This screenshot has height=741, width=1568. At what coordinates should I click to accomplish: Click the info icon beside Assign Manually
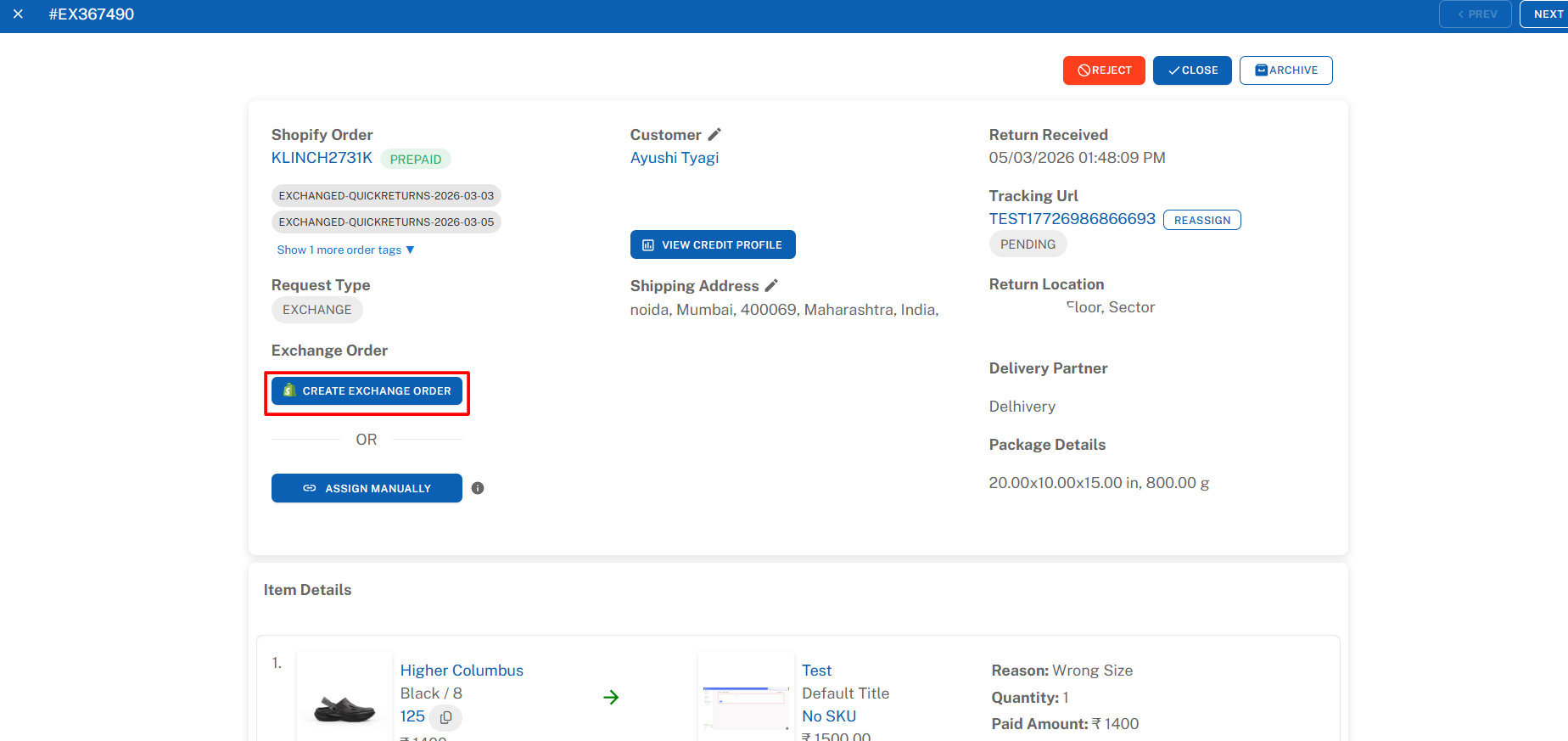(x=478, y=488)
